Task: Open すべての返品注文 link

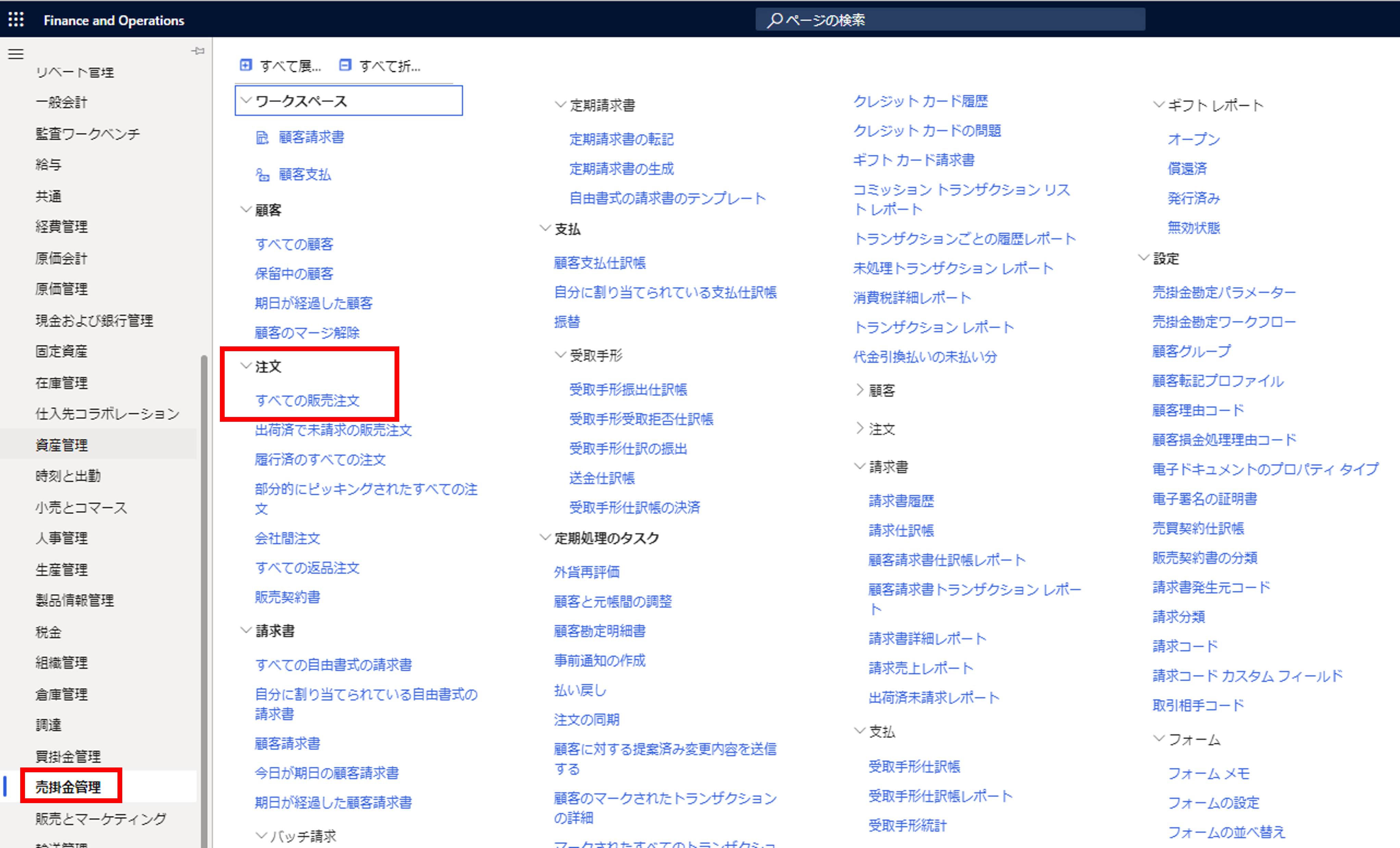Action: [x=308, y=568]
